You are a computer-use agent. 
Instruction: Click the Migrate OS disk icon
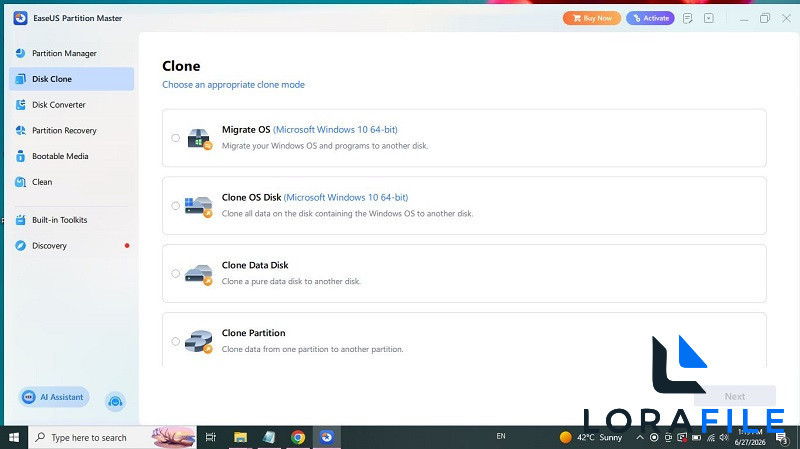tap(199, 138)
